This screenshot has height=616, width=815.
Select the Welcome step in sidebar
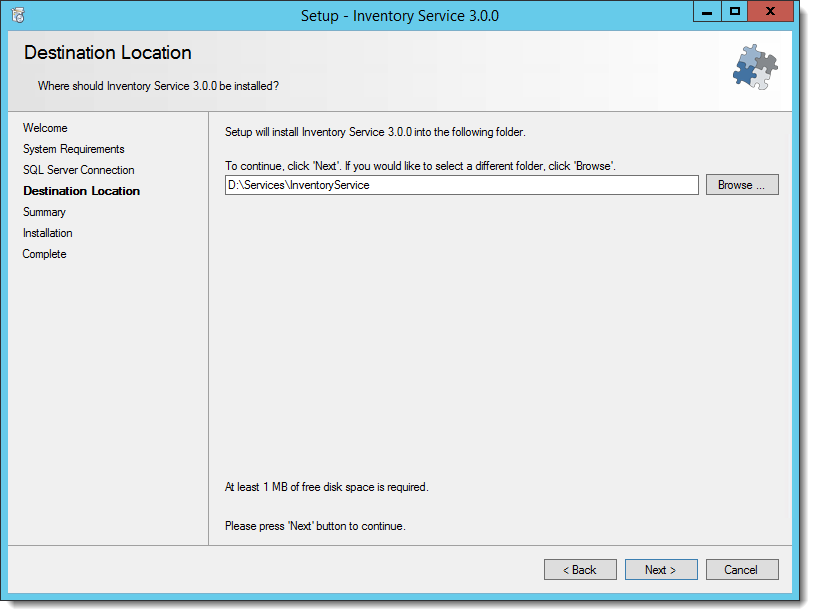(x=45, y=128)
